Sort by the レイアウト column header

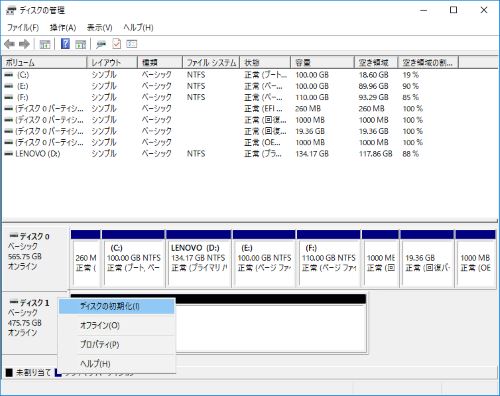click(x=112, y=62)
